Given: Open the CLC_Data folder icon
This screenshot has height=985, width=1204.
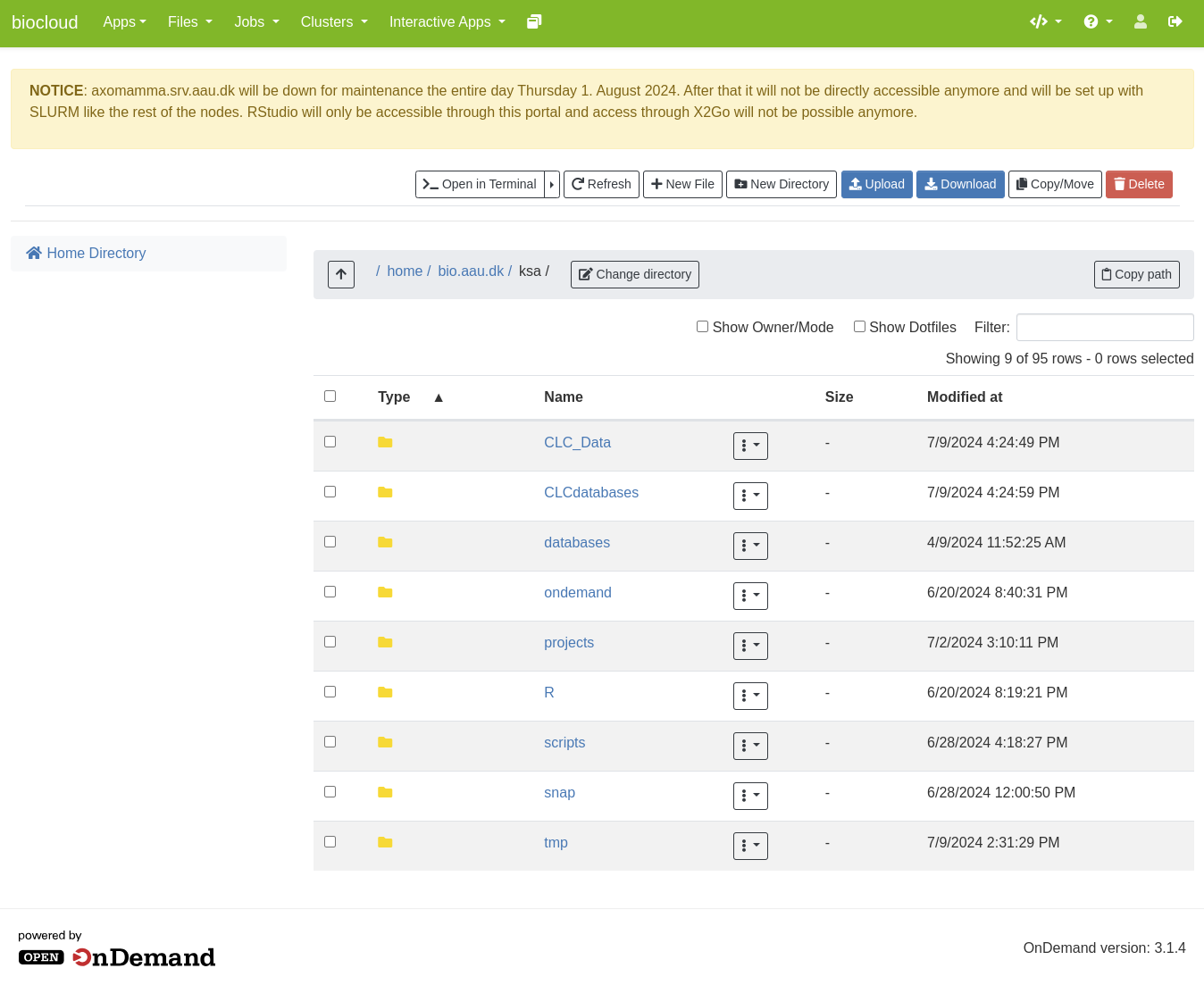Looking at the screenshot, I should [x=385, y=443].
